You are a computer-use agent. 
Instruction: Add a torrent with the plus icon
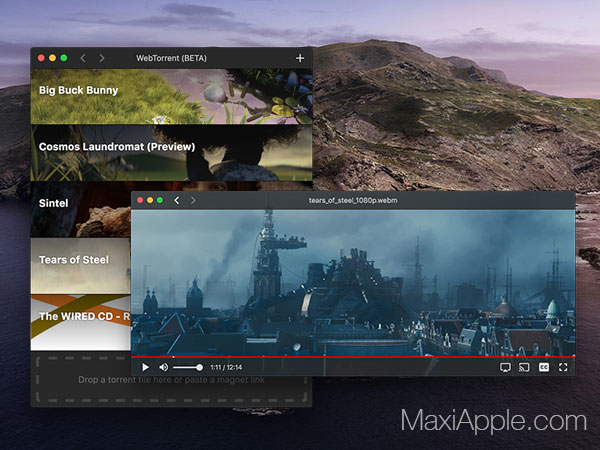pos(300,58)
